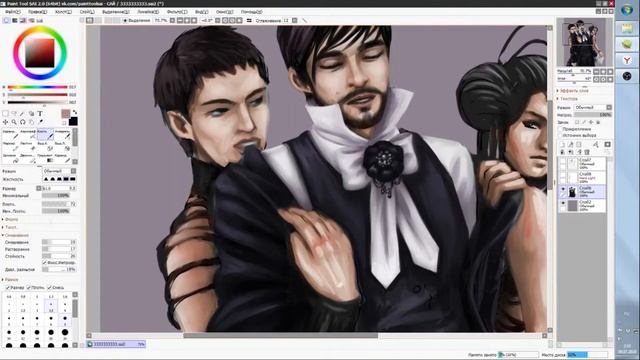Open the Вид menu
The height and width of the screenshot is (360, 640).
point(202,12)
